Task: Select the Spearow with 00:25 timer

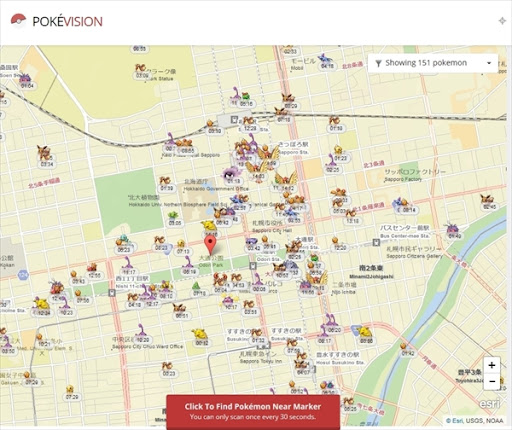Action: pyautogui.click(x=349, y=404)
